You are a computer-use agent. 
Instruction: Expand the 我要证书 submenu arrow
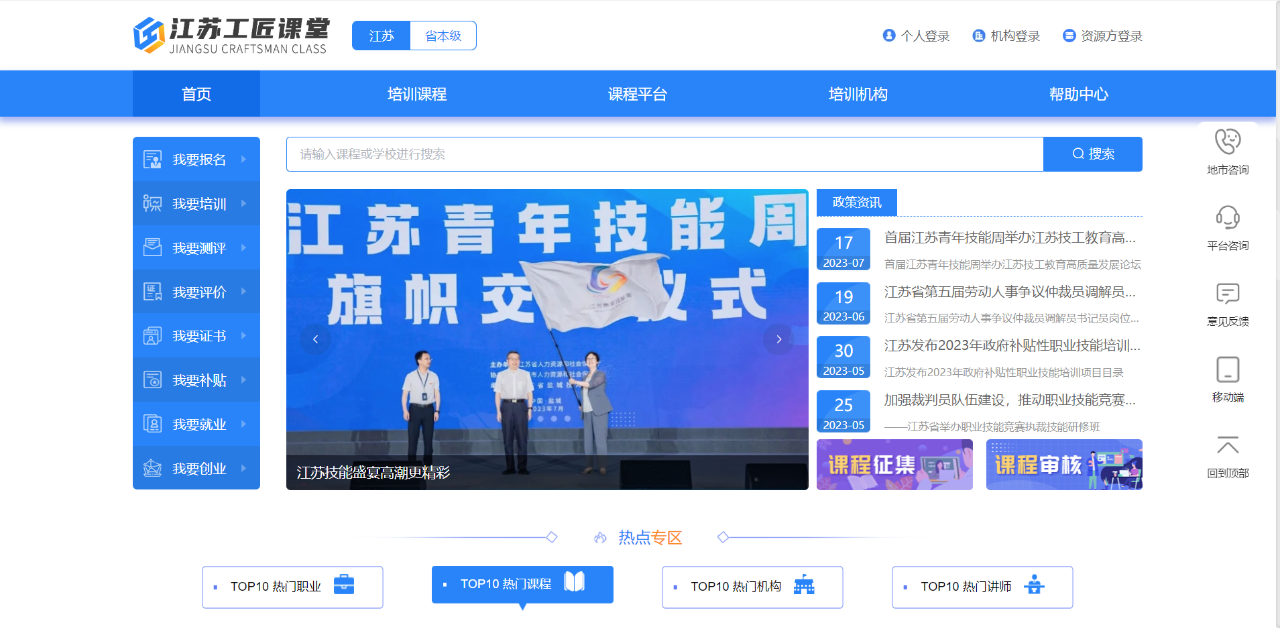[x=243, y=336]
